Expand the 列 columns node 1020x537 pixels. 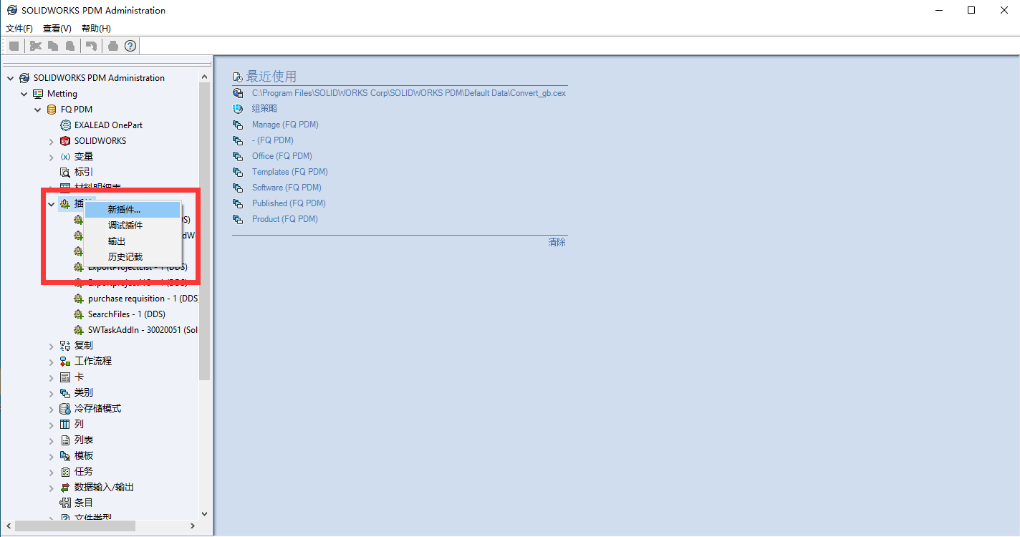pos(51,425)
